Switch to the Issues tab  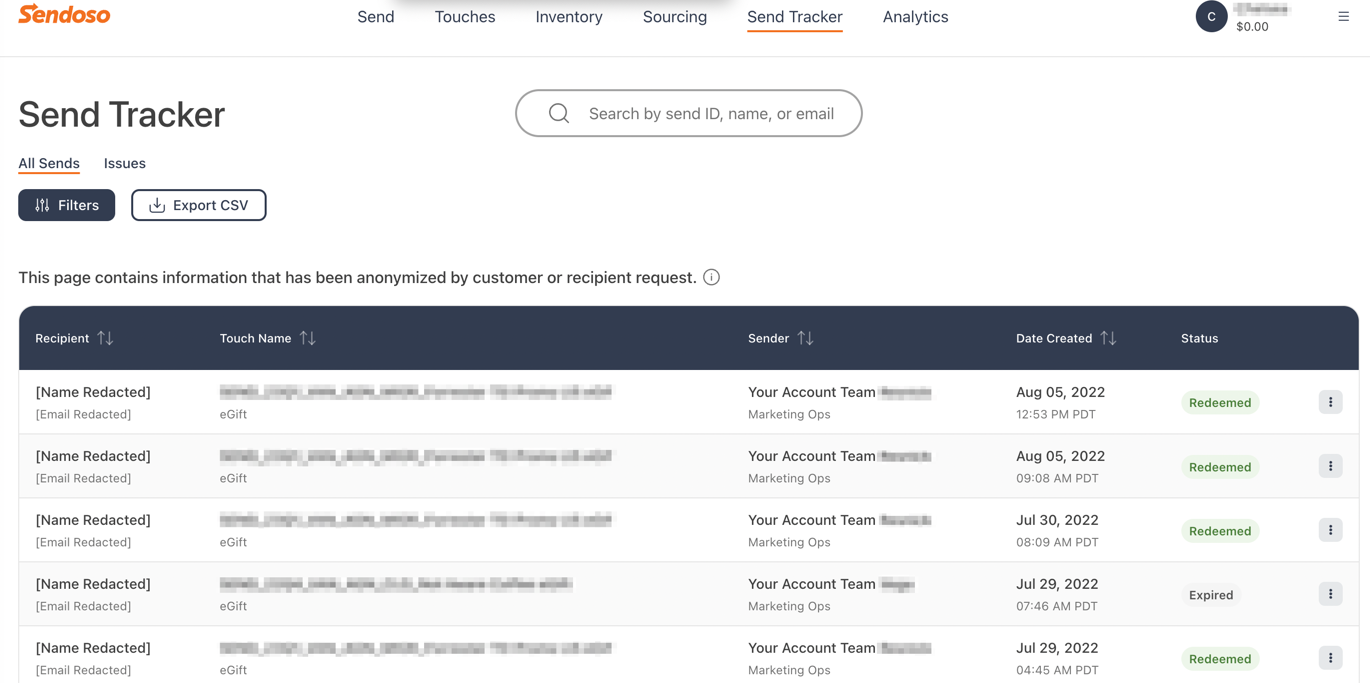pos(125,163)
